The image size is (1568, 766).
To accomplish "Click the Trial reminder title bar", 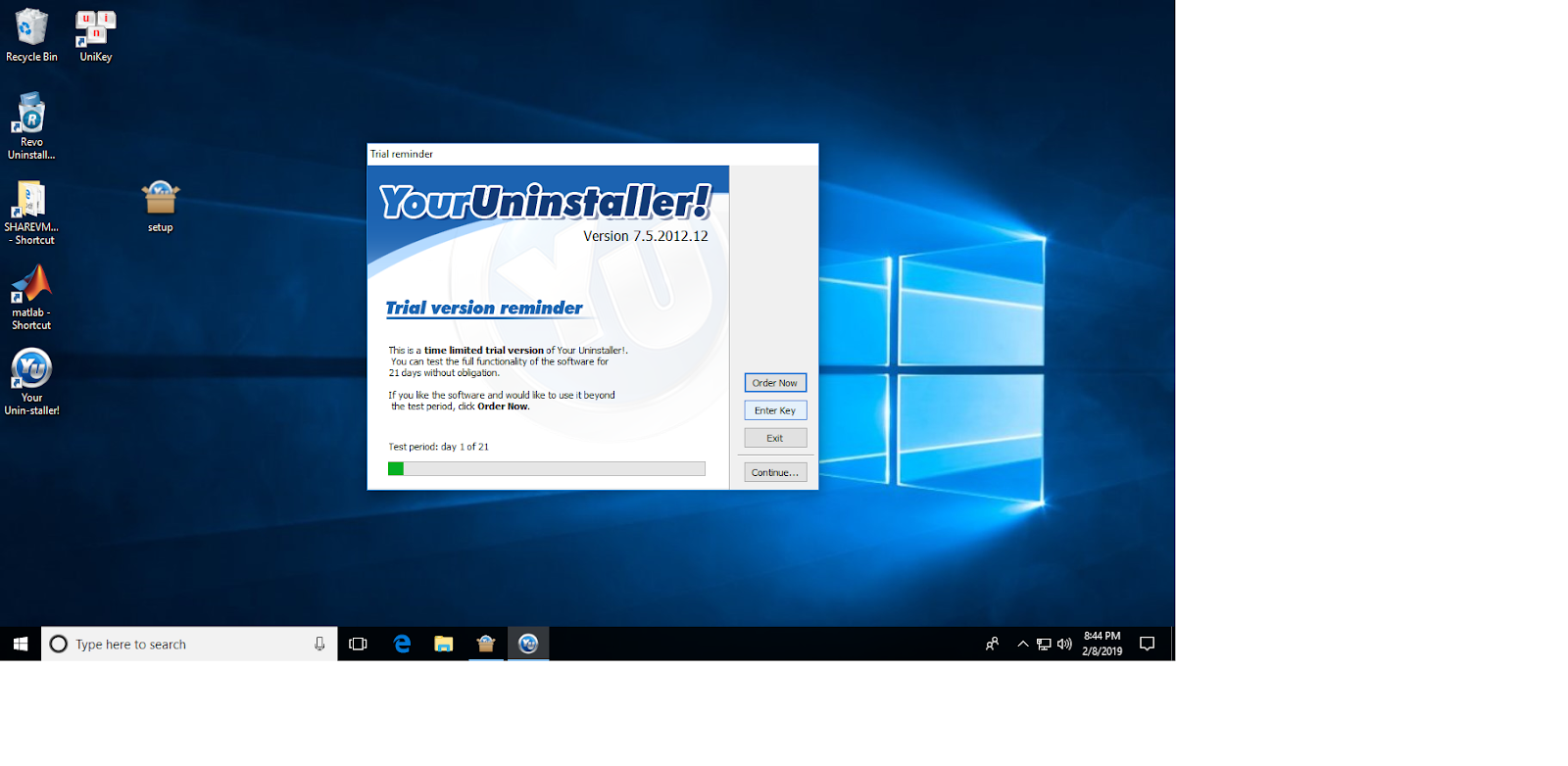I will pos(593,154).
